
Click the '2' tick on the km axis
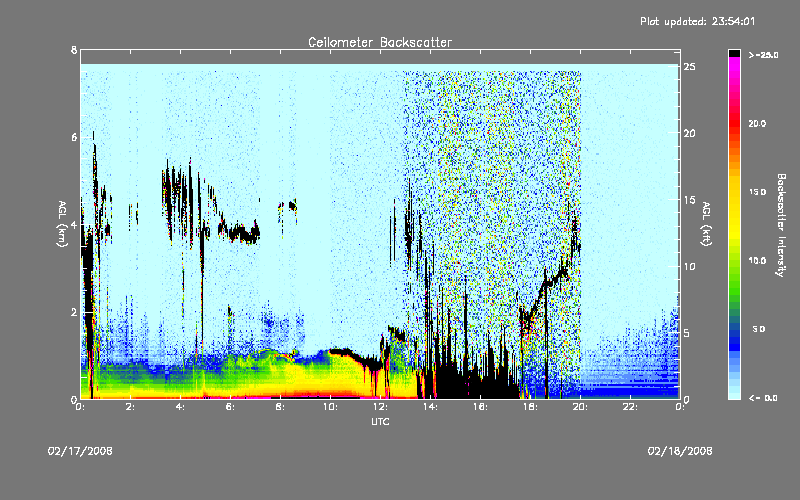pyautogui.click(x=74, y=312)
